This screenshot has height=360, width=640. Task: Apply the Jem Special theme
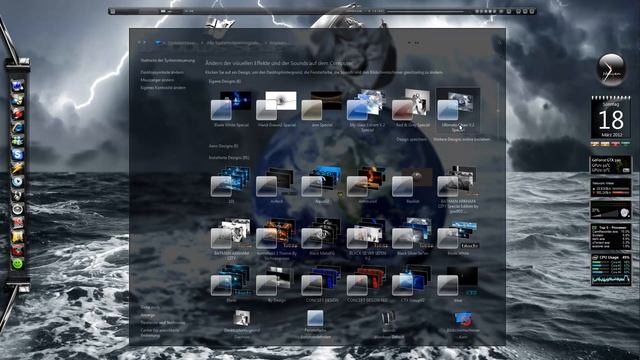322,109
